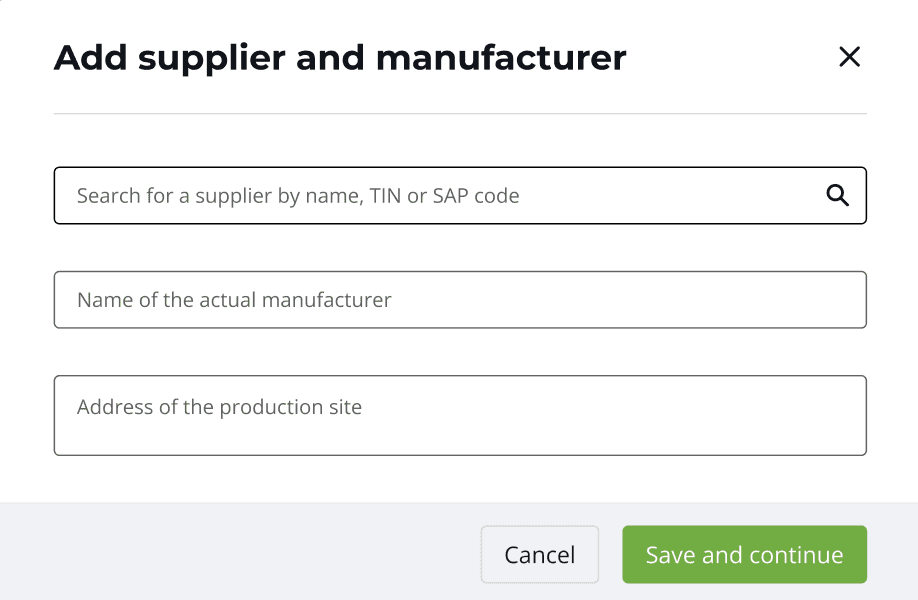Save the supplier and continue
This screenshot has width=918, height=600.
(x=744, y=555)
